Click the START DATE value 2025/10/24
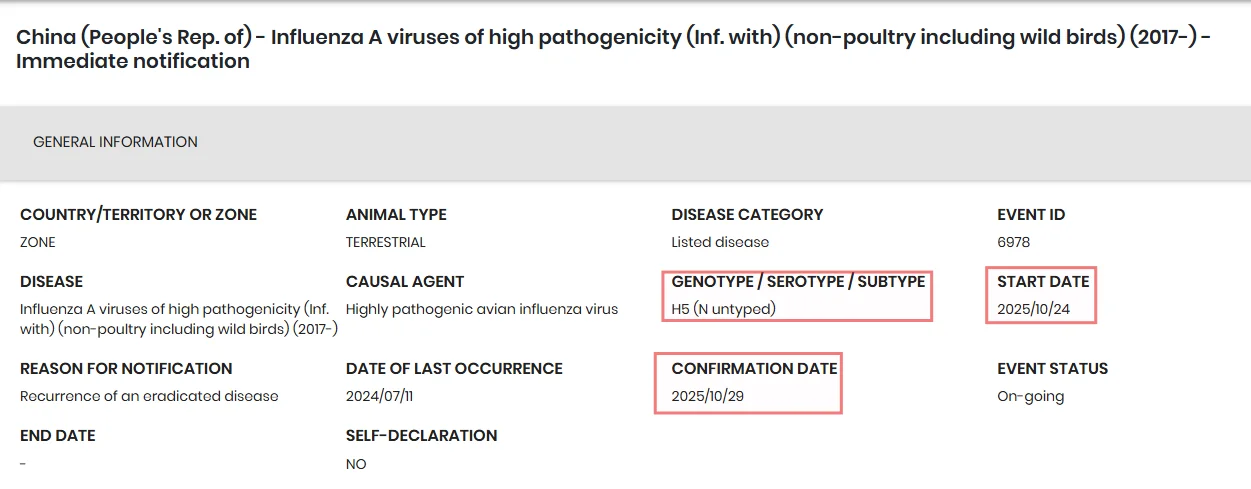The height and width of the screenshot is (489, 1251). 1033,309
